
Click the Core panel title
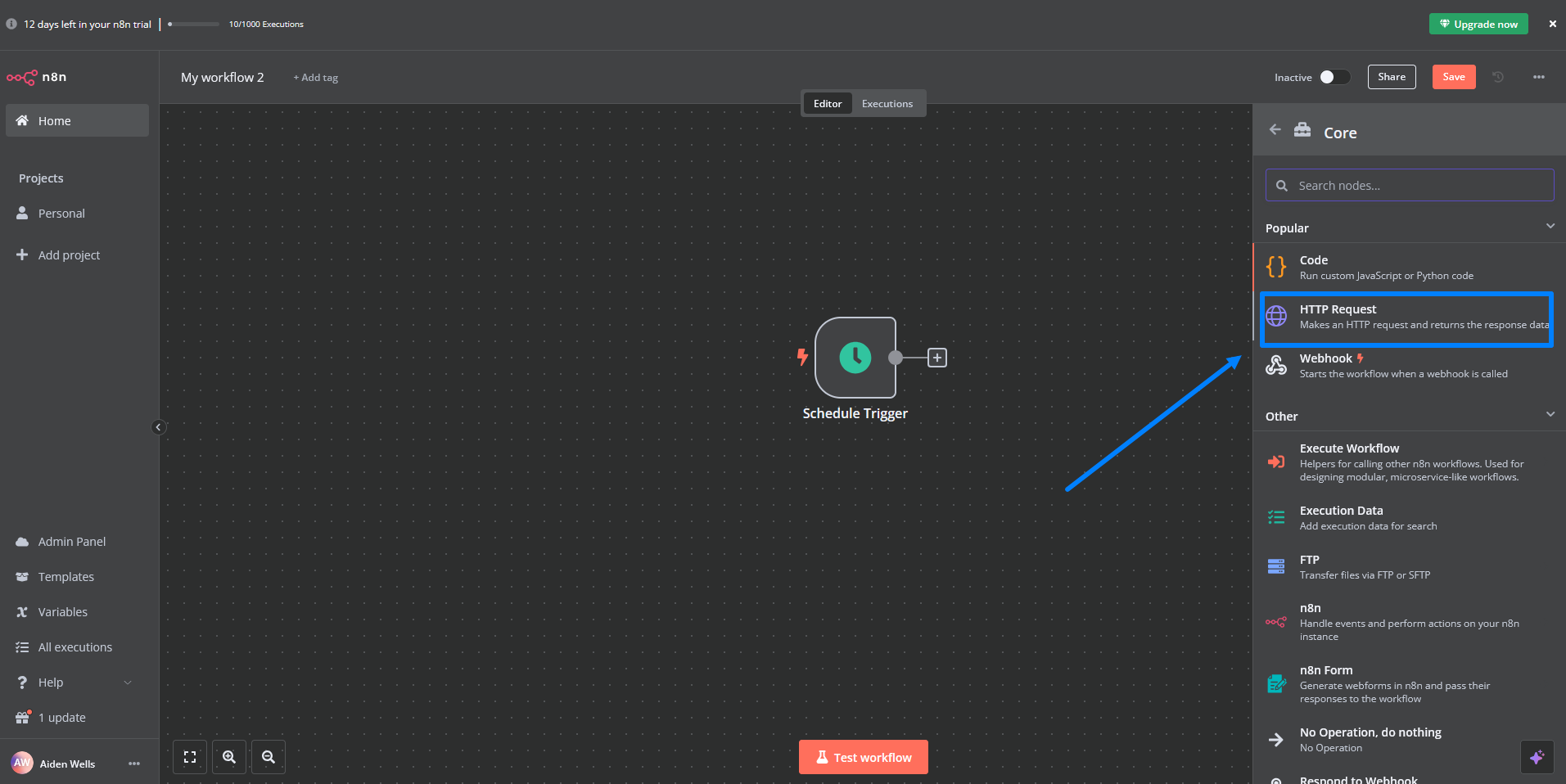pos(1340,133)
